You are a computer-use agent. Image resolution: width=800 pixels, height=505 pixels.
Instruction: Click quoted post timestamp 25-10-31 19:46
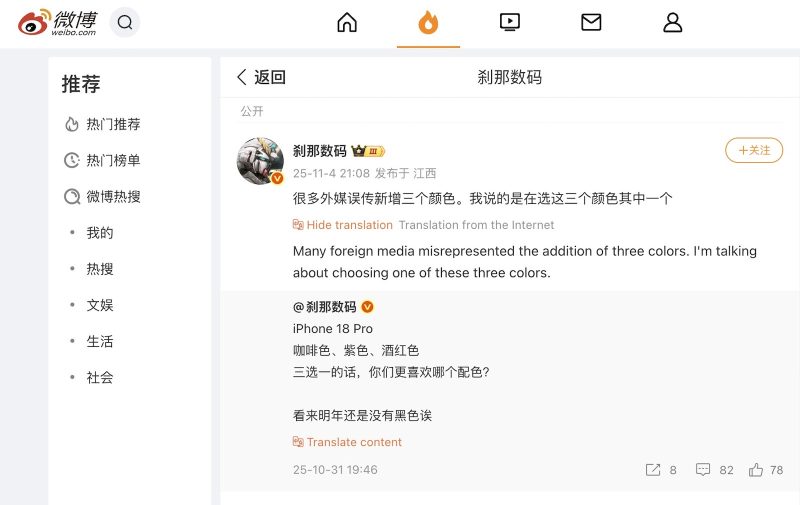(335, 470)
